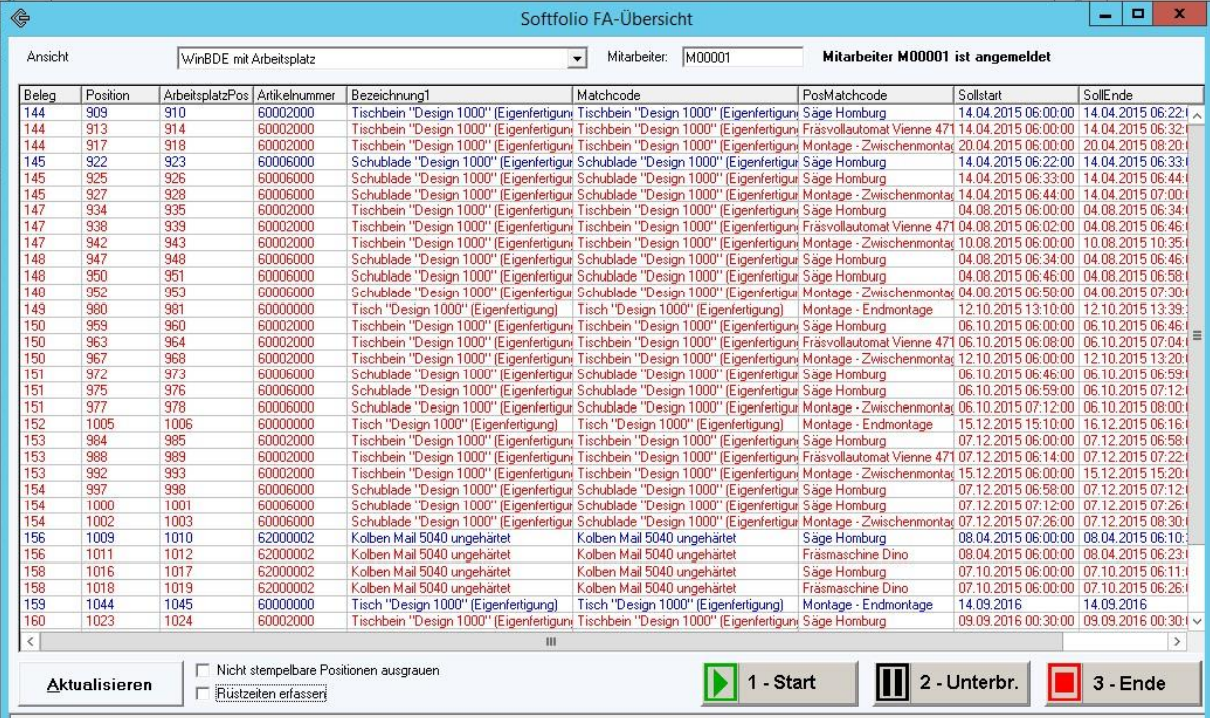This screenshot has height=718, width=1210.
Task: Sort by the Beleg column header
Action: 51,94
